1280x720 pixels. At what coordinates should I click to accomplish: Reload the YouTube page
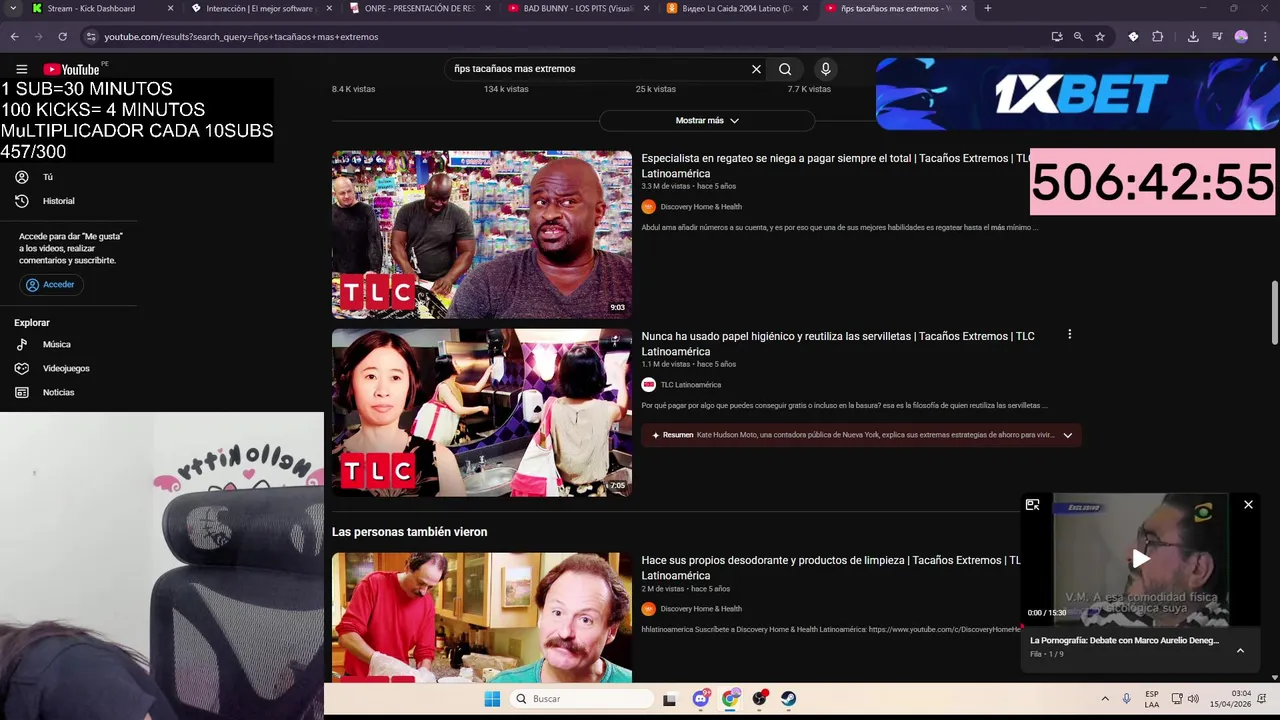click(62, 36)
